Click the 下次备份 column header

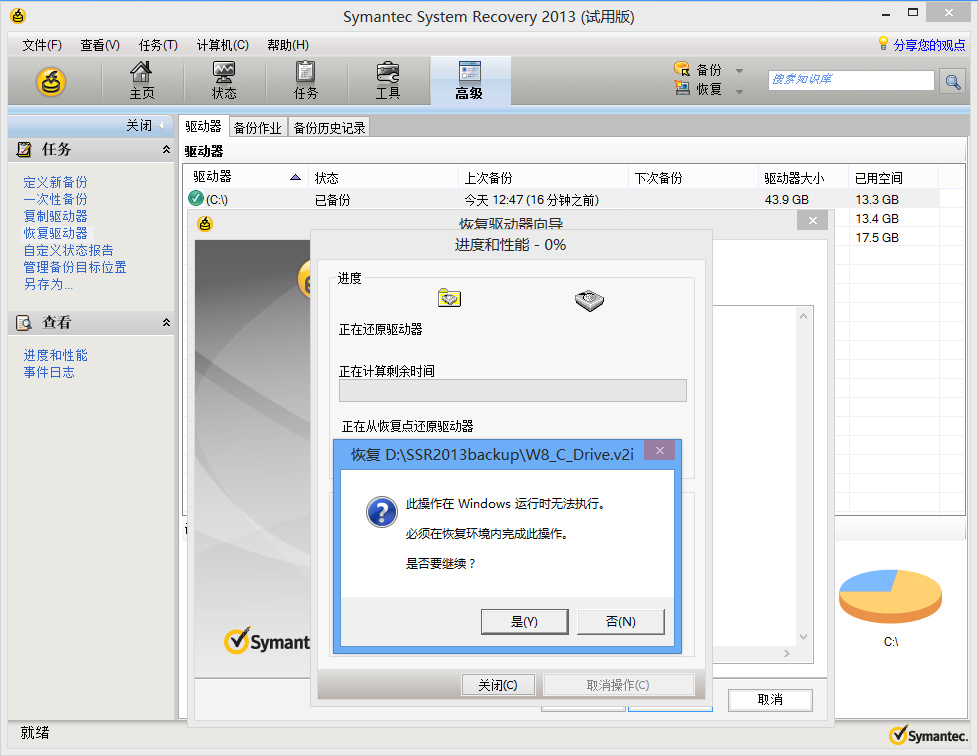pos(694,177)
